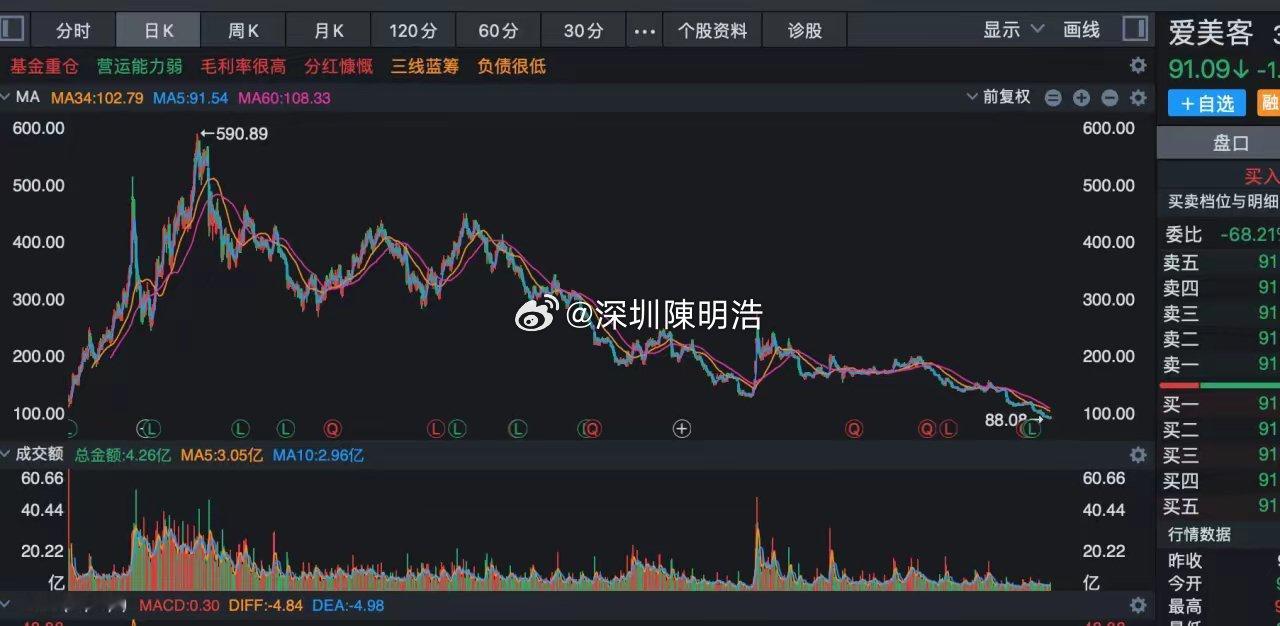1280x626 pixels.
Task: Open the 诊股 diagnosis button
Action: click(x=805, y=30)
